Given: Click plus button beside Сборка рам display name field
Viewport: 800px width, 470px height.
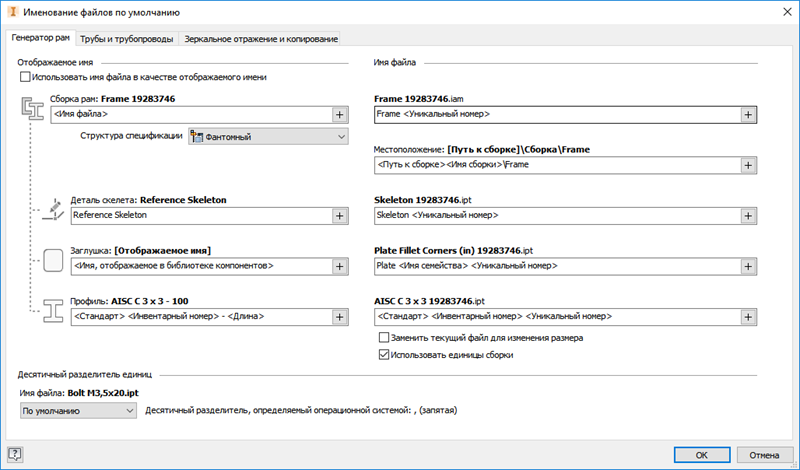Looking at the screenshot, I should click(x=340, y=115).
